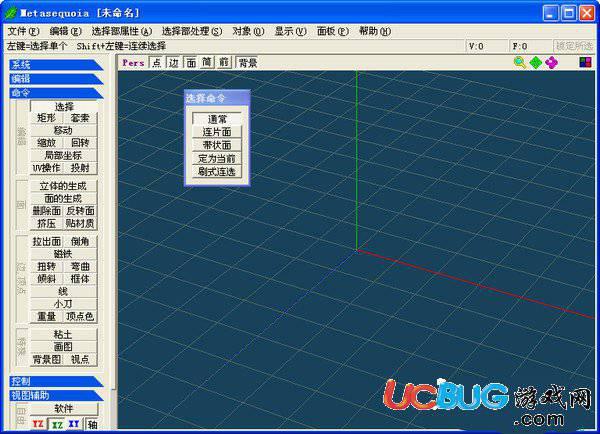Click the UV操作 button
Screen dimensions: 600x434
[x=47, y=168]
